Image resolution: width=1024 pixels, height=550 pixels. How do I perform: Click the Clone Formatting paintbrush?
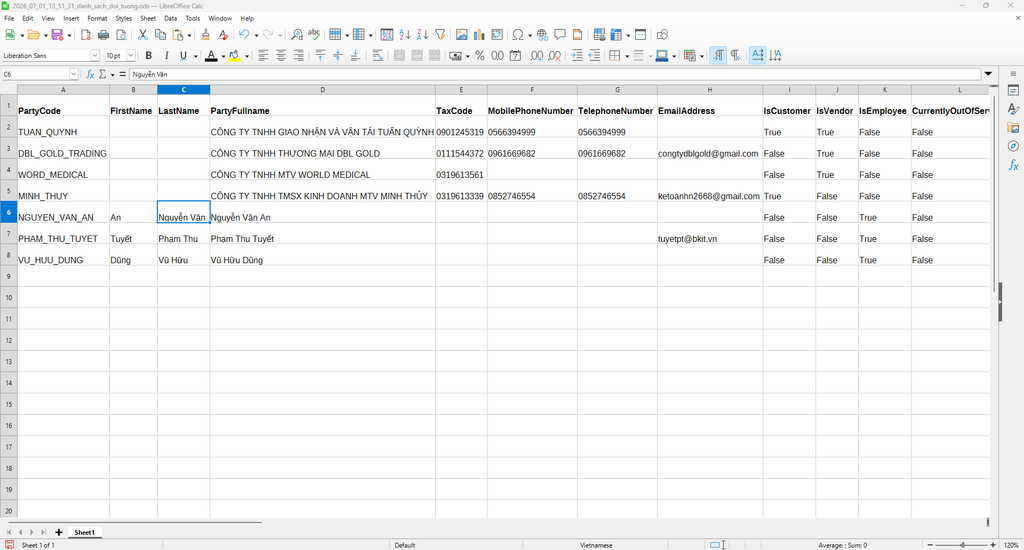click(x=205, y=35)
